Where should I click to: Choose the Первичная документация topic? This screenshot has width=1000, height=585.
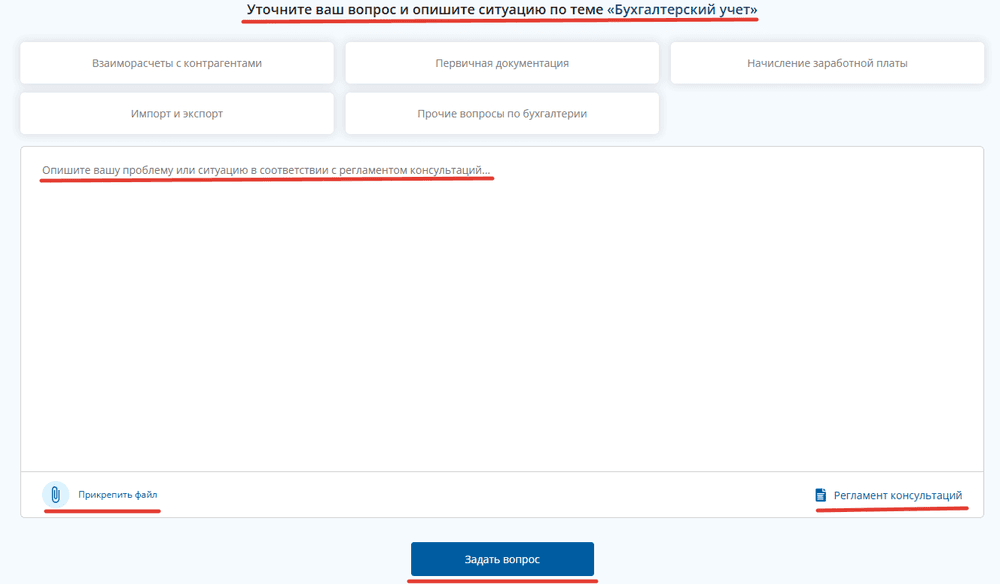(502, 63)
